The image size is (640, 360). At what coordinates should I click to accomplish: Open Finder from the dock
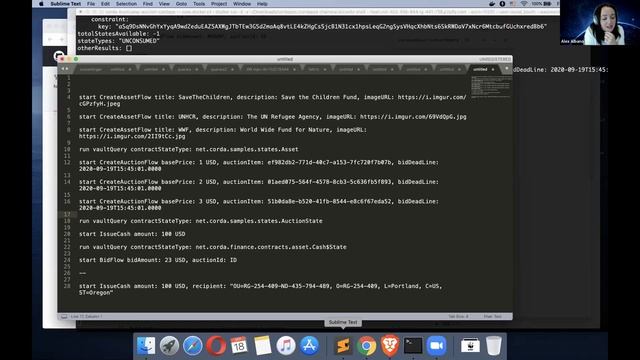146,345
